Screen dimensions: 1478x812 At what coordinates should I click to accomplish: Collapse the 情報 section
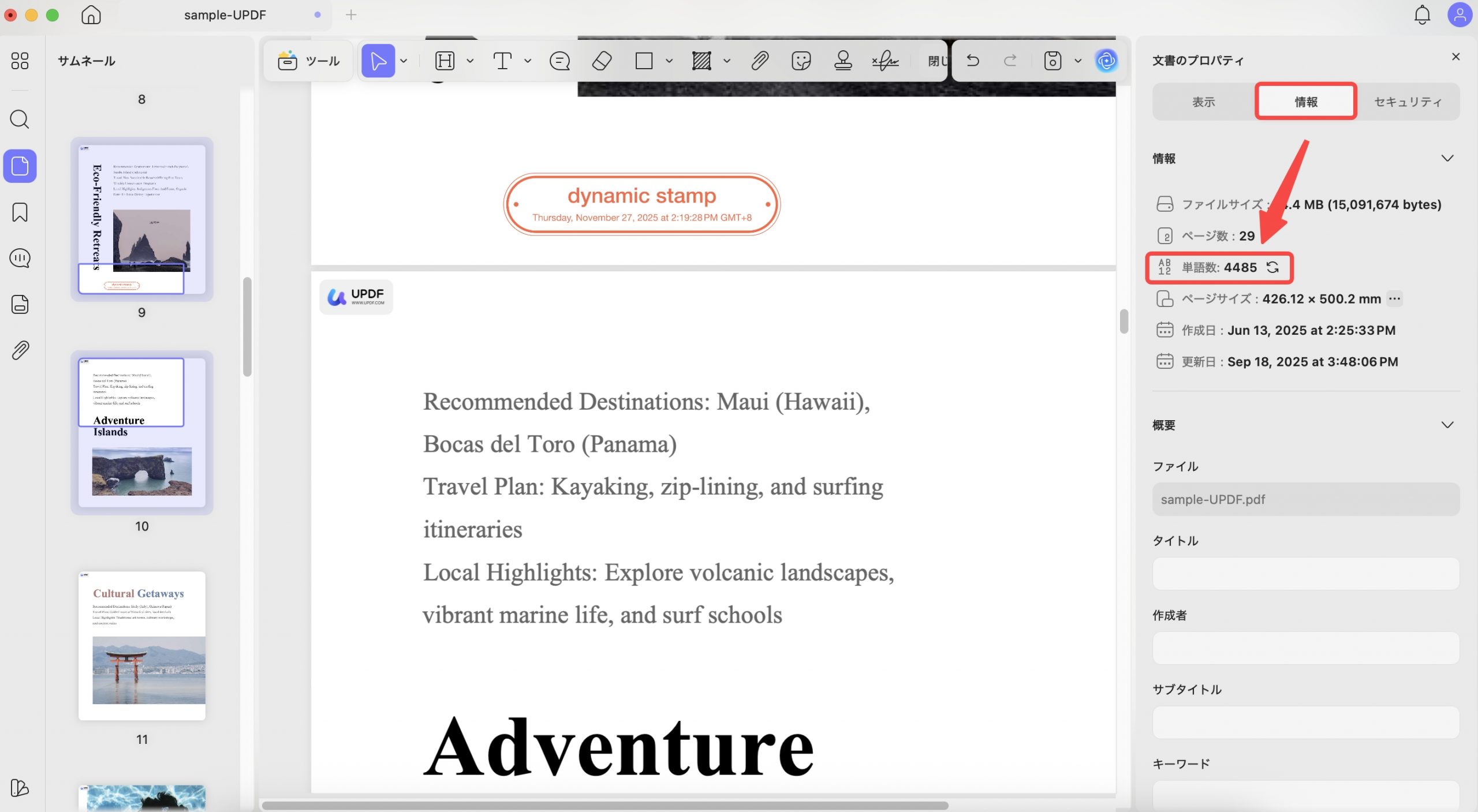tap(1447, 158)
